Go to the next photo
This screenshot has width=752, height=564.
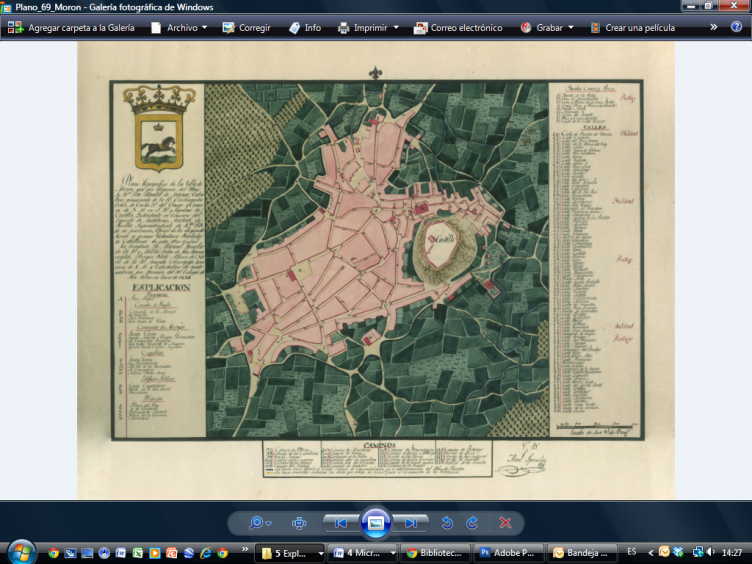(411, 523)
